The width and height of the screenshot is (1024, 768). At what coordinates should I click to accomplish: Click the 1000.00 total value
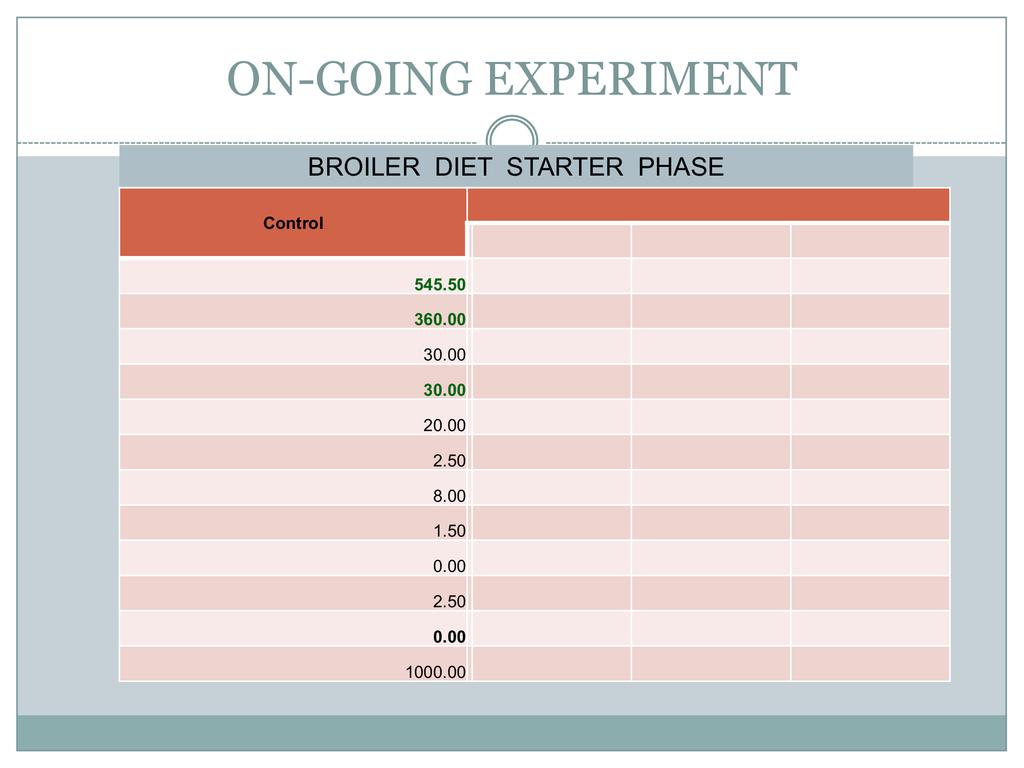pos(435,672)
